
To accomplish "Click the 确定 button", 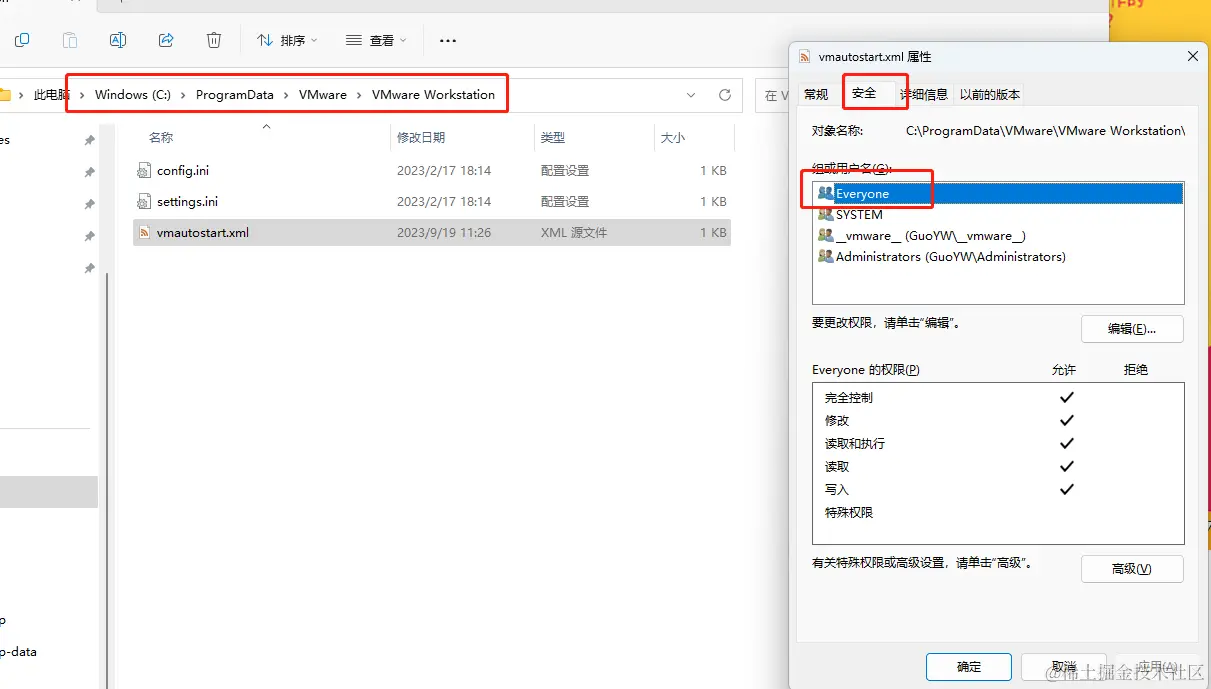I will click(x=969, y=667).
